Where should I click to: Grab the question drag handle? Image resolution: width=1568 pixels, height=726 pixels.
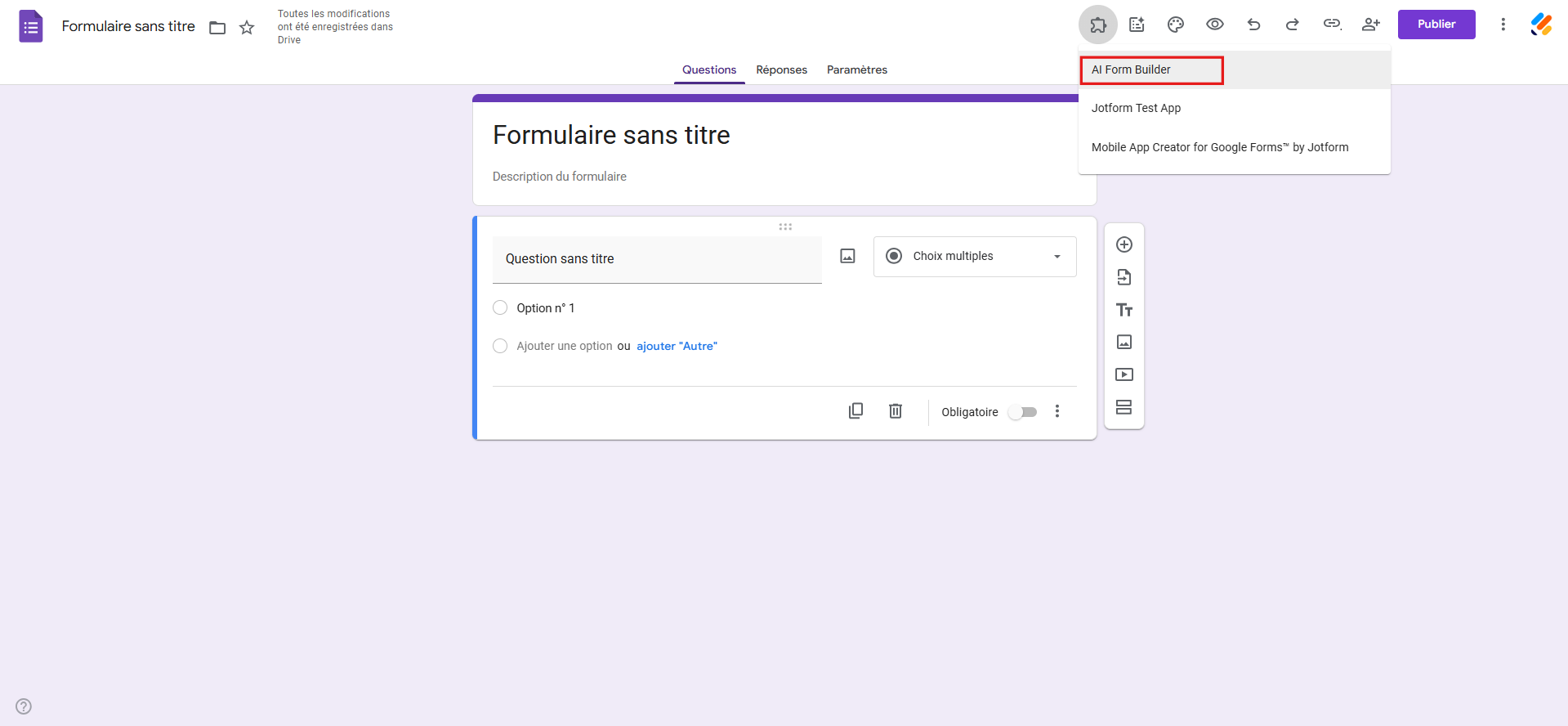[x=785, y=226]
